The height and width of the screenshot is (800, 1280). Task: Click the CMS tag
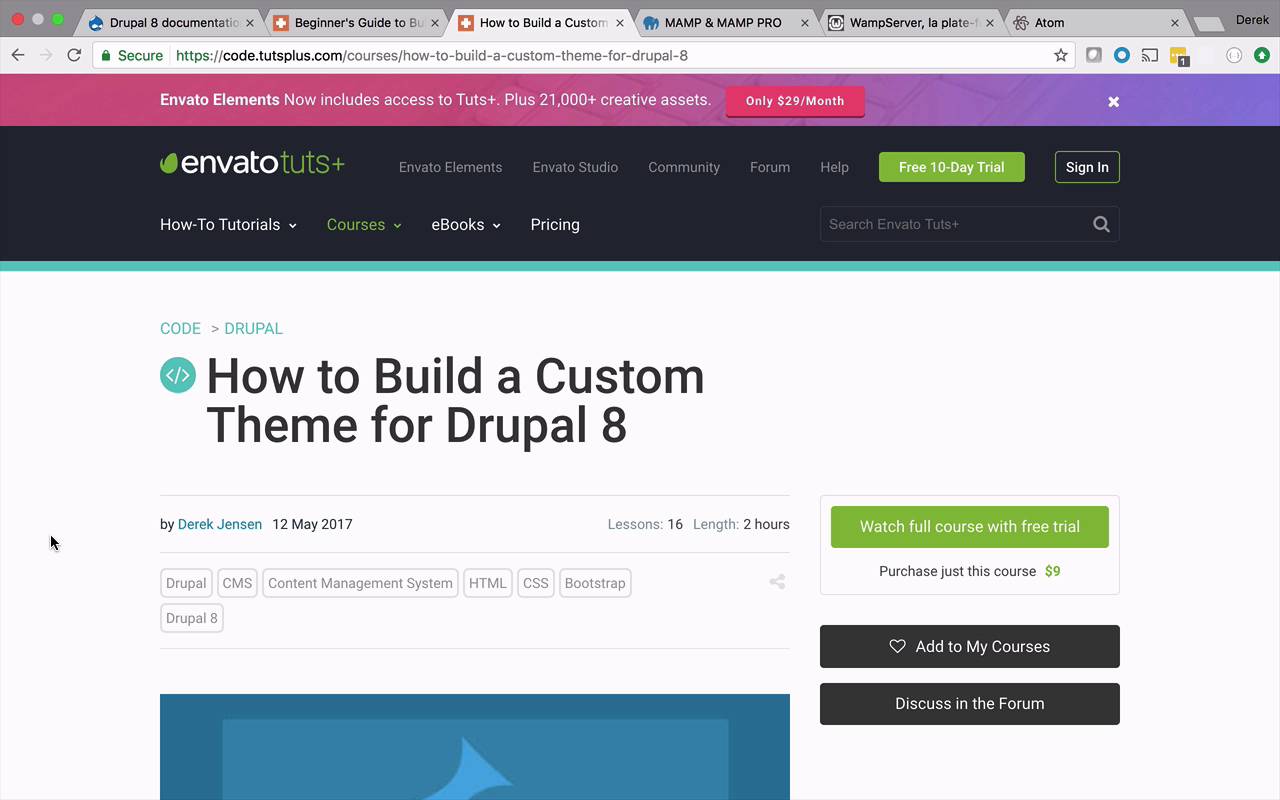coord(237,583)
